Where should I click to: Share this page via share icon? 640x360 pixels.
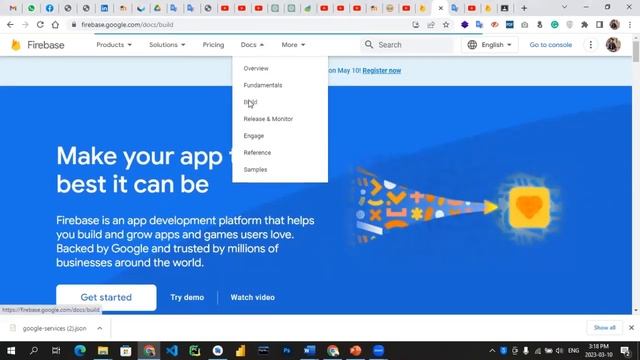[x=431, y=25]
